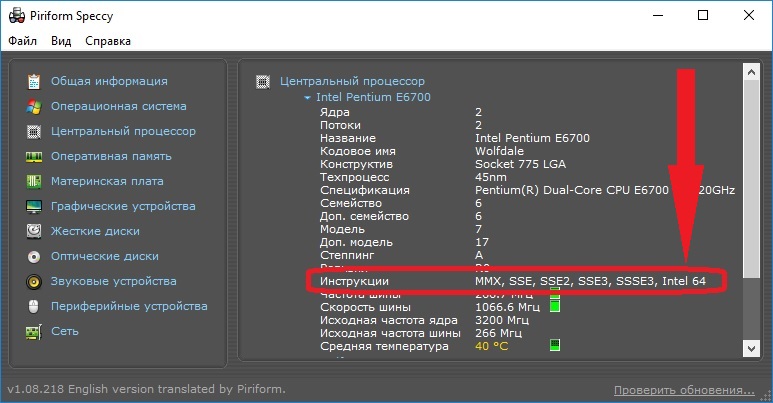Select the 1066.6 Мгц bus speed value

pos(507,307)
